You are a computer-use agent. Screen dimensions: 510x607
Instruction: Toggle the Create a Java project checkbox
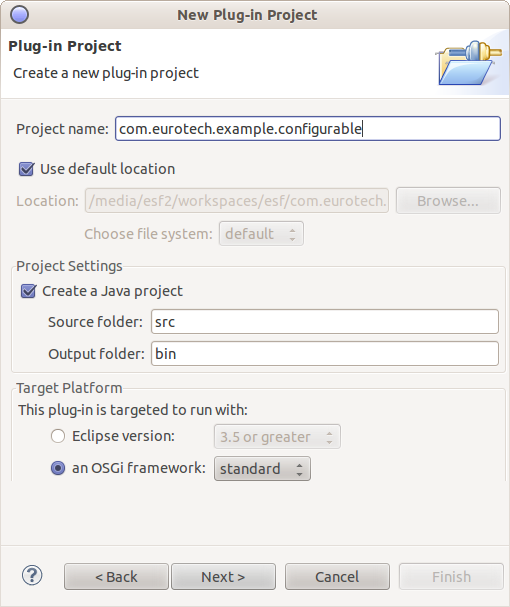[x=28, y=291]
